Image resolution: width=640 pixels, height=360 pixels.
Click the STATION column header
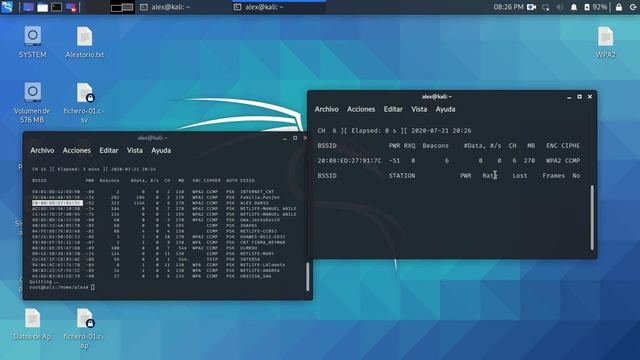[402, 176]
